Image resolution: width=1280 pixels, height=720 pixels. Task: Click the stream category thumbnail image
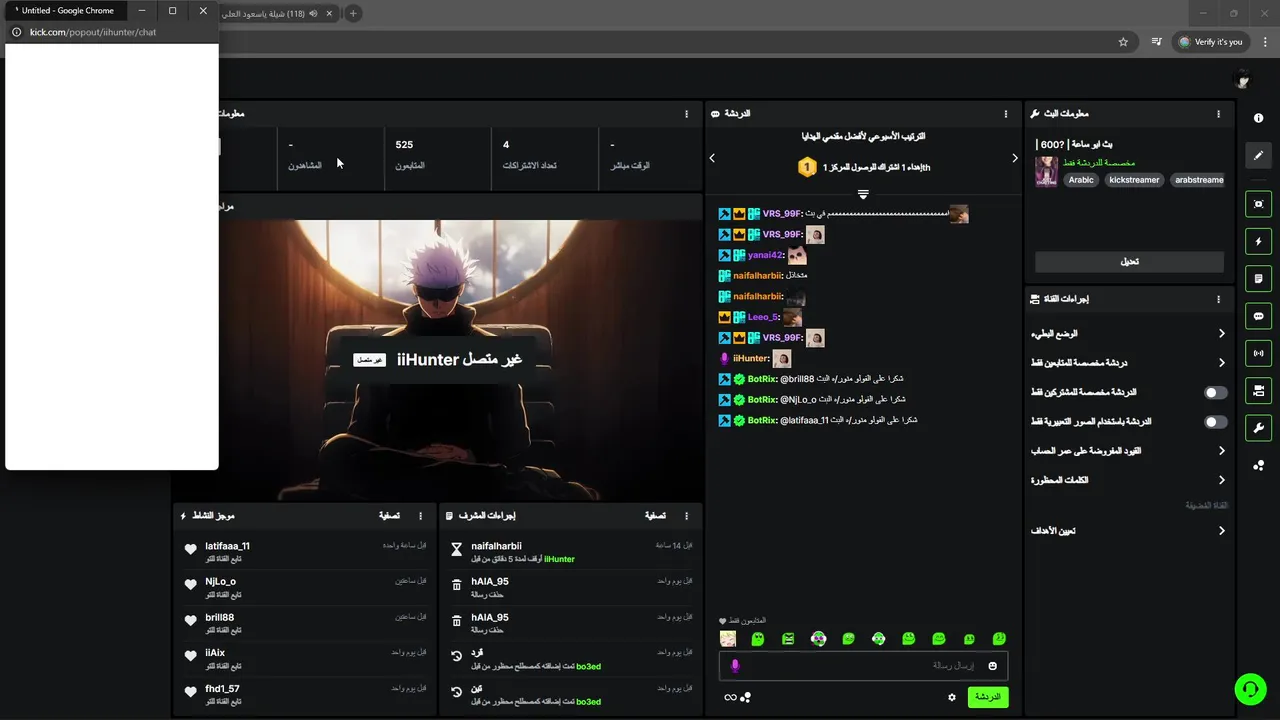click(x=1046, y=171)
